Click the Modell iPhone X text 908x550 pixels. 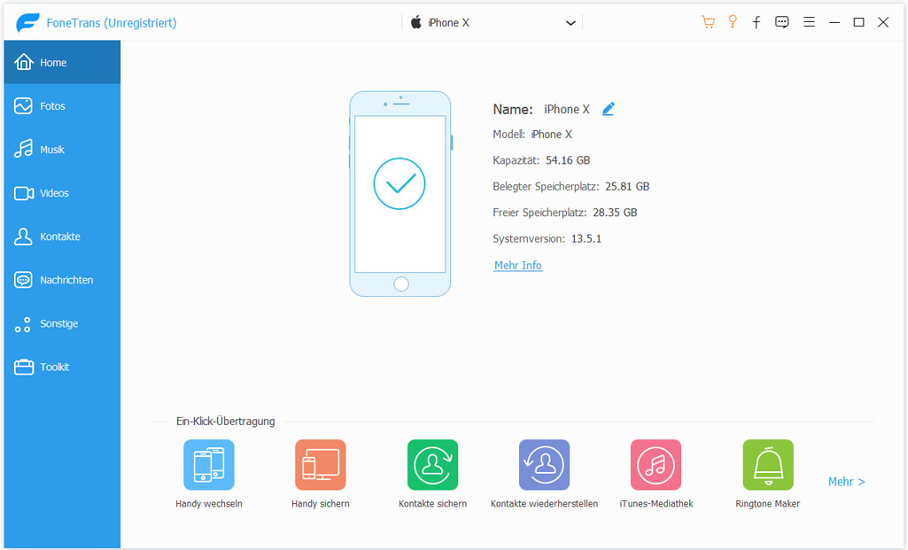click(532, 134)
